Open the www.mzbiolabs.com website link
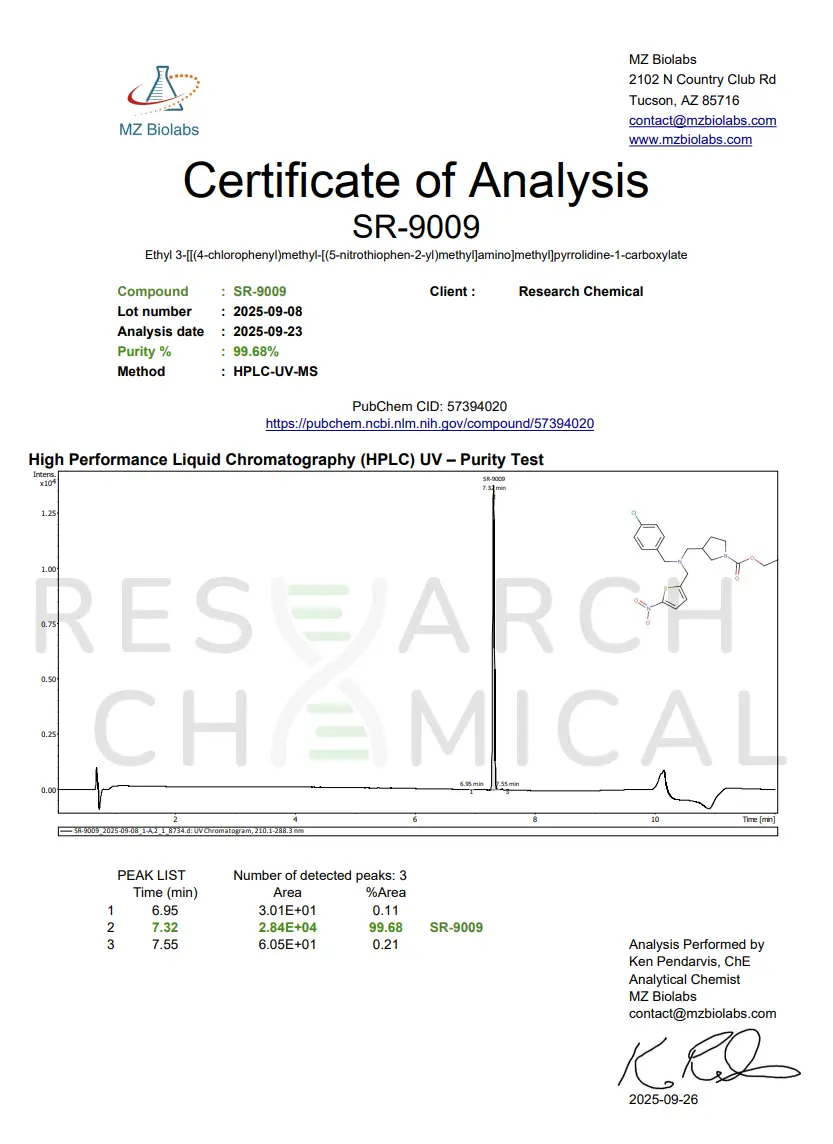The width and height of the screenshot is (833, 1144). click(x=690, y=140)
